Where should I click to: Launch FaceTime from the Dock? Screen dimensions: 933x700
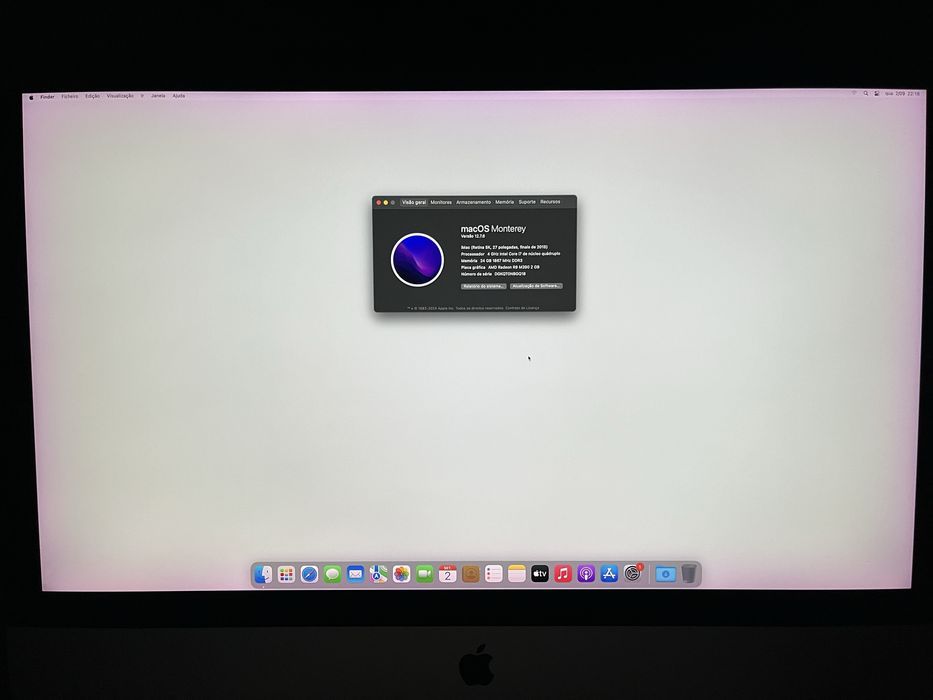[x=424, y=574]
